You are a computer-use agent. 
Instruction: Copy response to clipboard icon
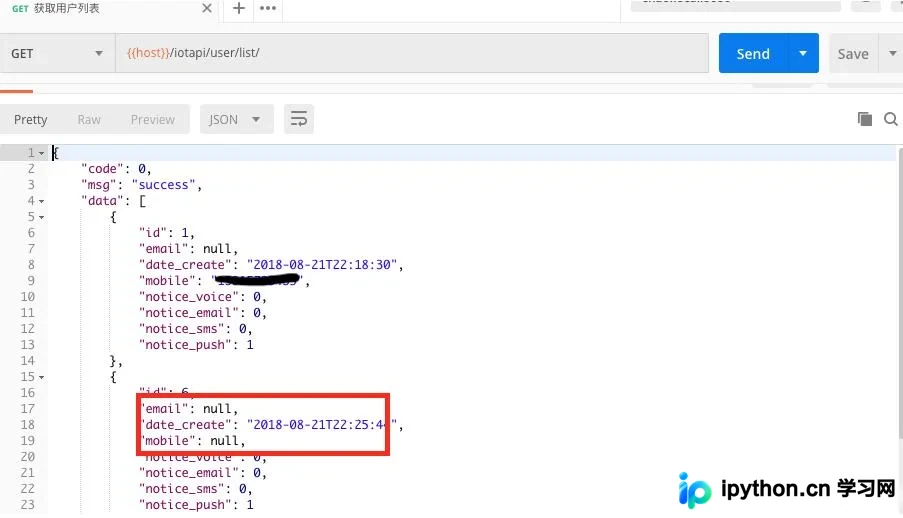tap(864, 119)
